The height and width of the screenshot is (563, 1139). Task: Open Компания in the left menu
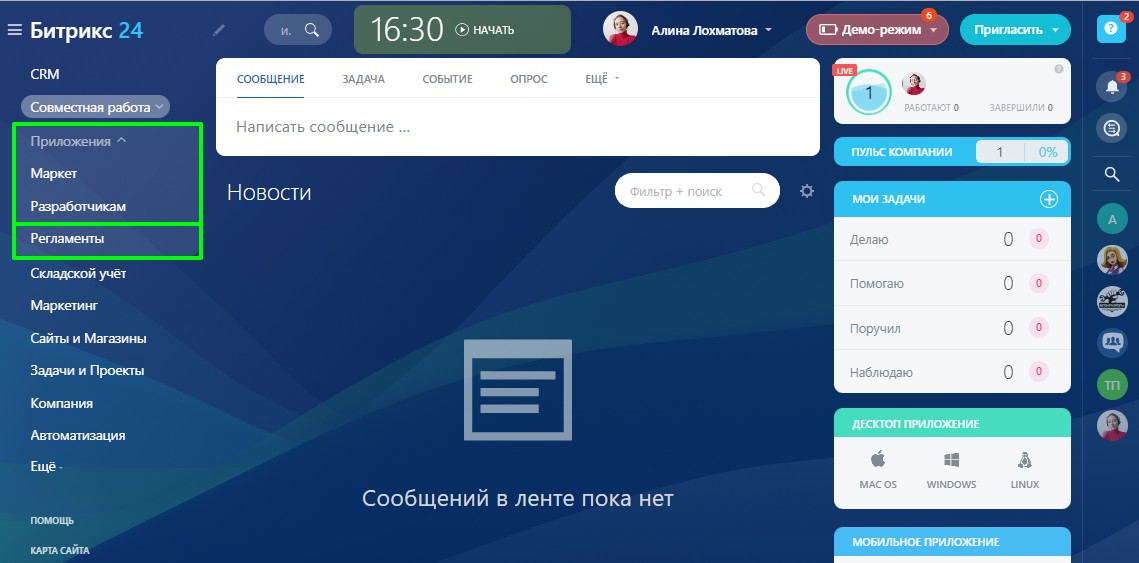tap(62, 403)
